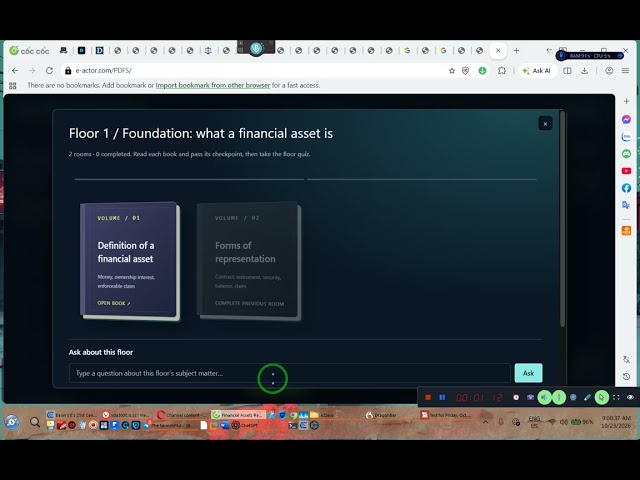Click the Import bookmark from other browser link
The height and width of the screenshot is (480, 640).
point(213,85)
